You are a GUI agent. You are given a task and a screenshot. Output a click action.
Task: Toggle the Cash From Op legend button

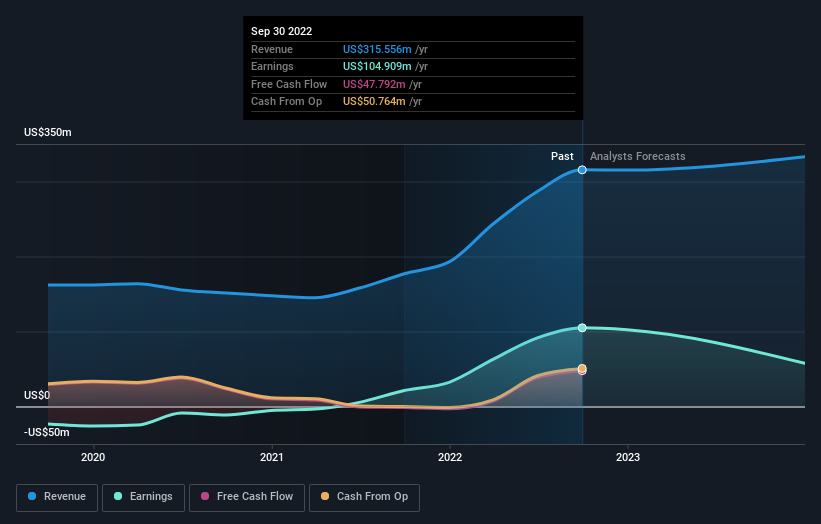click(364, 497)
